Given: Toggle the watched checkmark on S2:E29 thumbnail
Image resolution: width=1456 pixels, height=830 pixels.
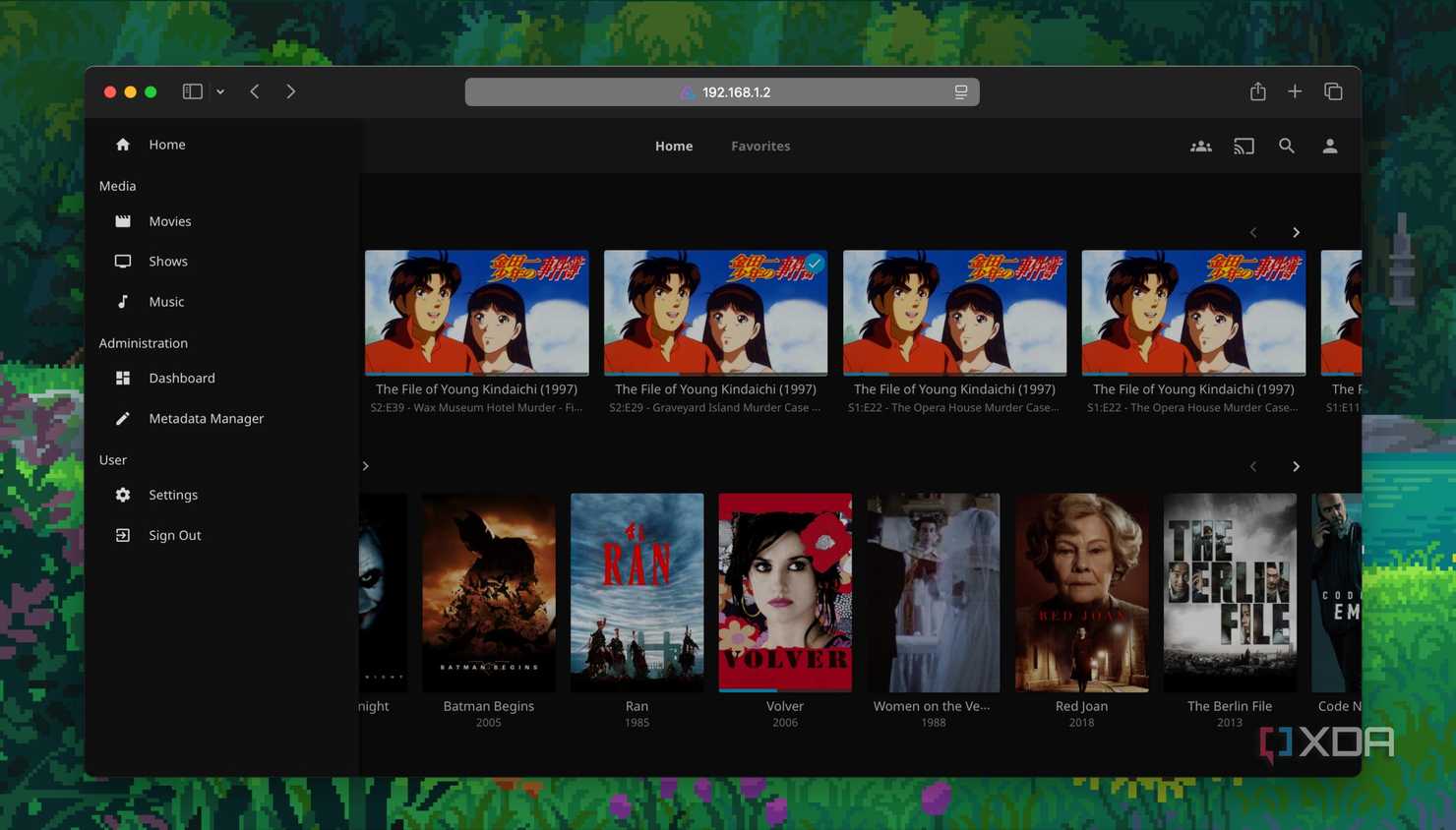Looking at the screenshot, I should click(815, 264).
